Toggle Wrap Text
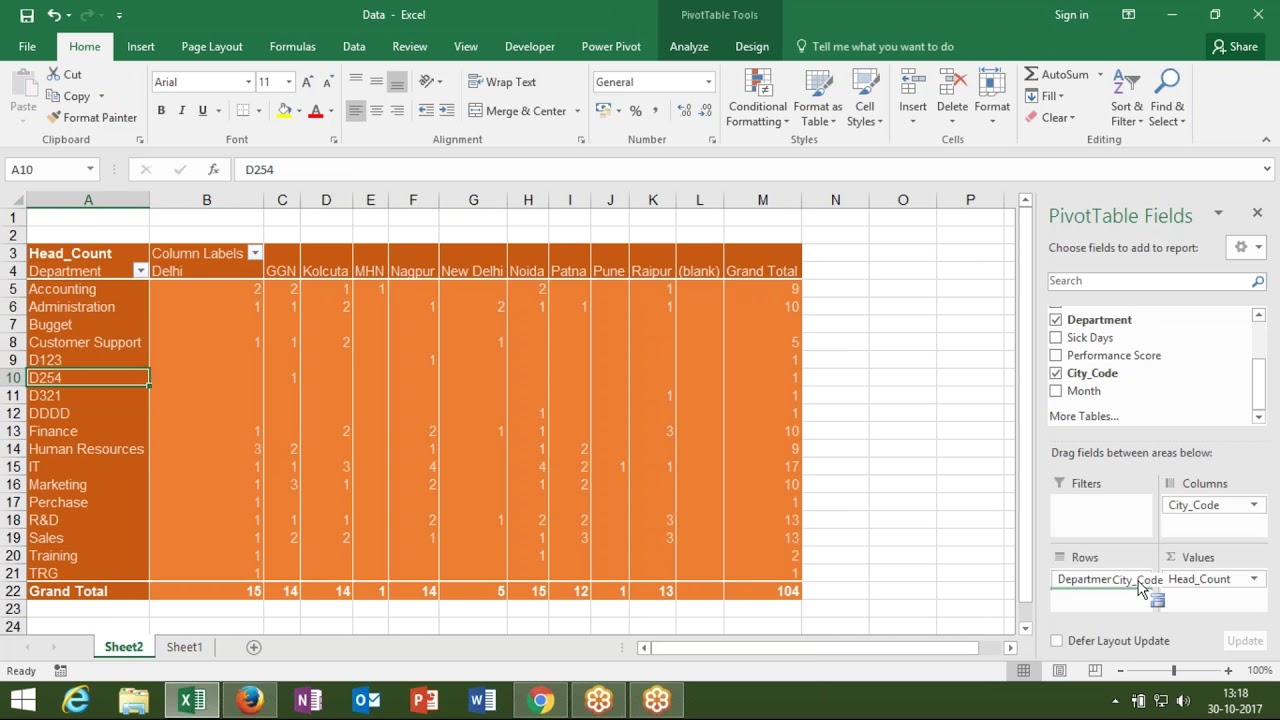 coord(502,82)
